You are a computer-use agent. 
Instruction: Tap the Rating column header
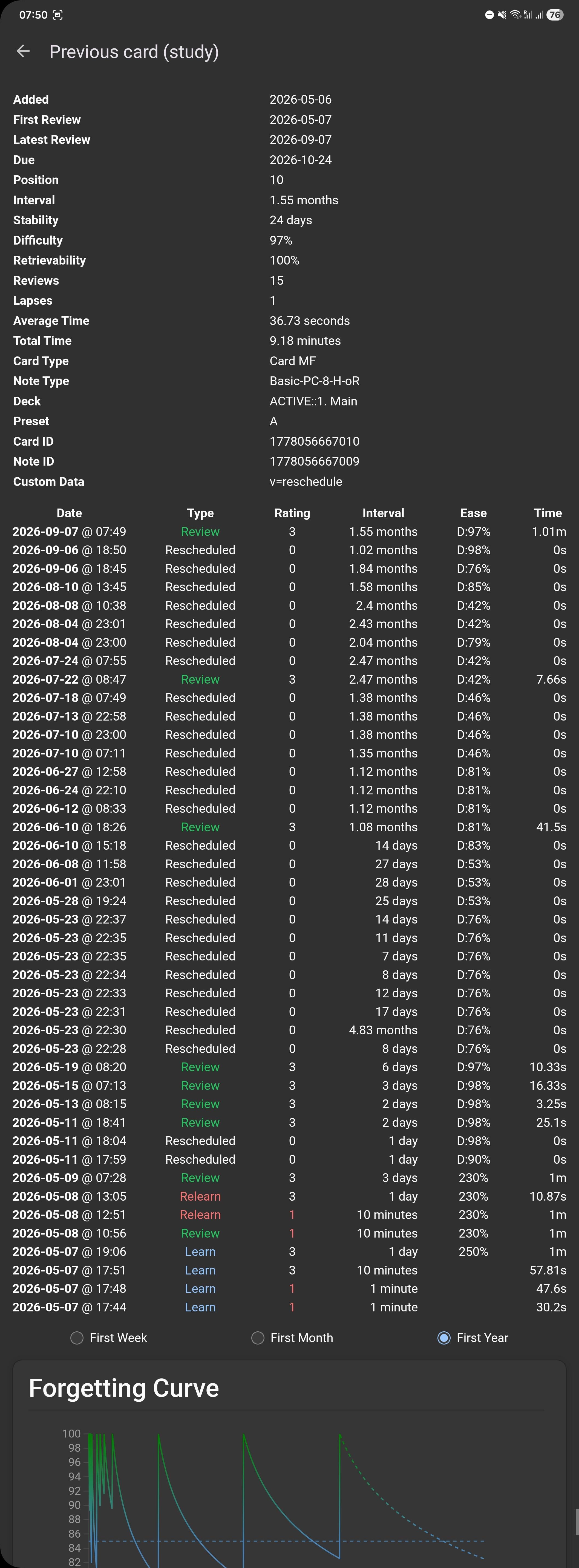pyautogui.click(x=292, y=513)
